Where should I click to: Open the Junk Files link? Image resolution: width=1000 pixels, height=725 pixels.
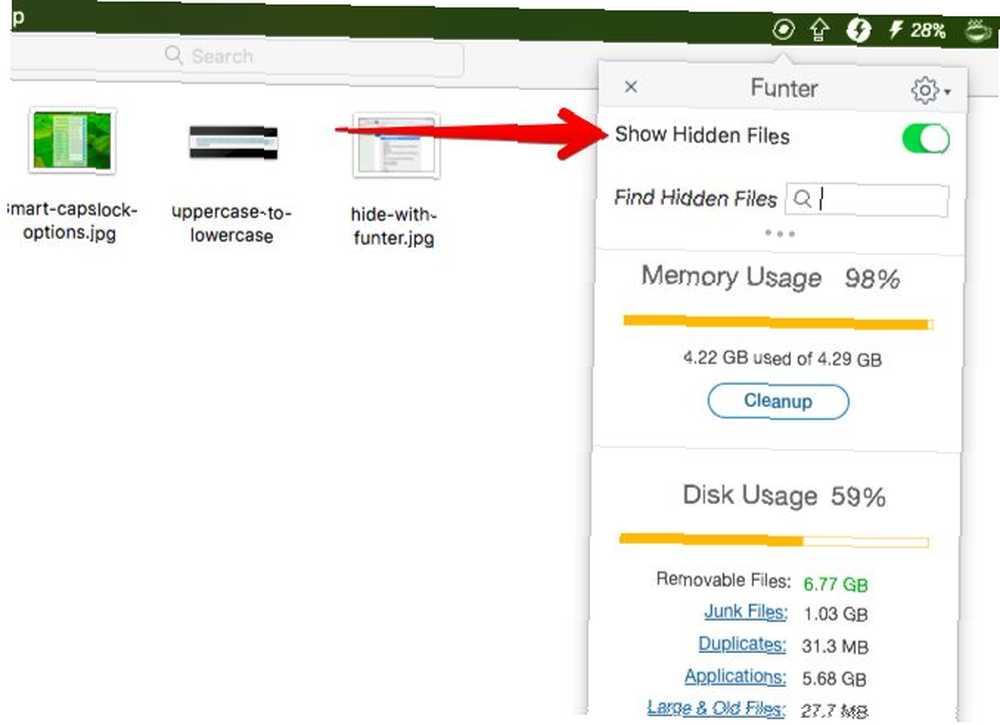coord(746,611)
